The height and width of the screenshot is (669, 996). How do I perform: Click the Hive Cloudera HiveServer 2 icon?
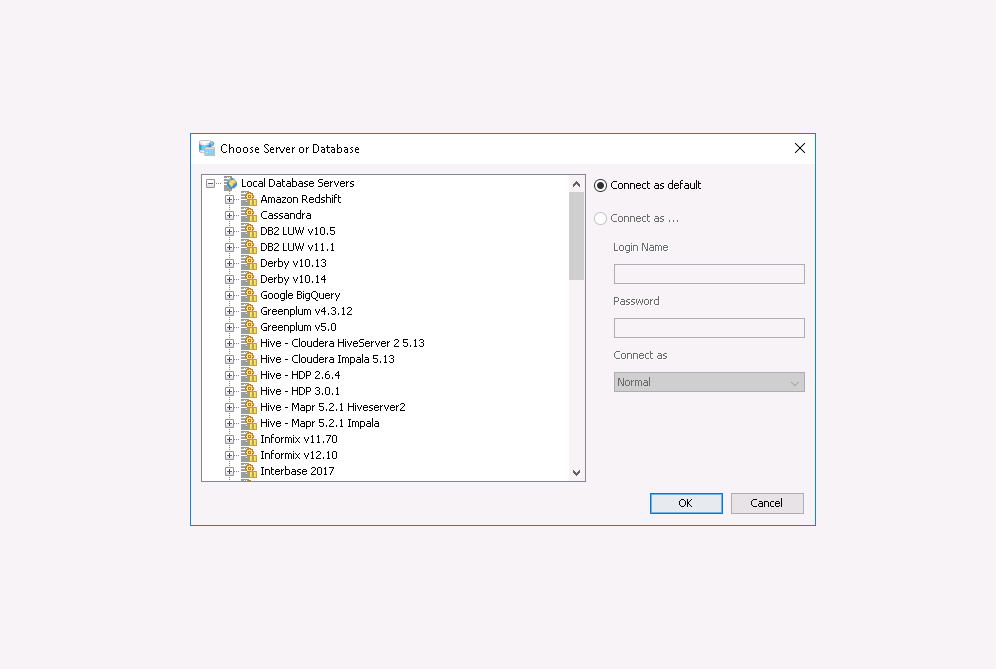click(249, 343)
